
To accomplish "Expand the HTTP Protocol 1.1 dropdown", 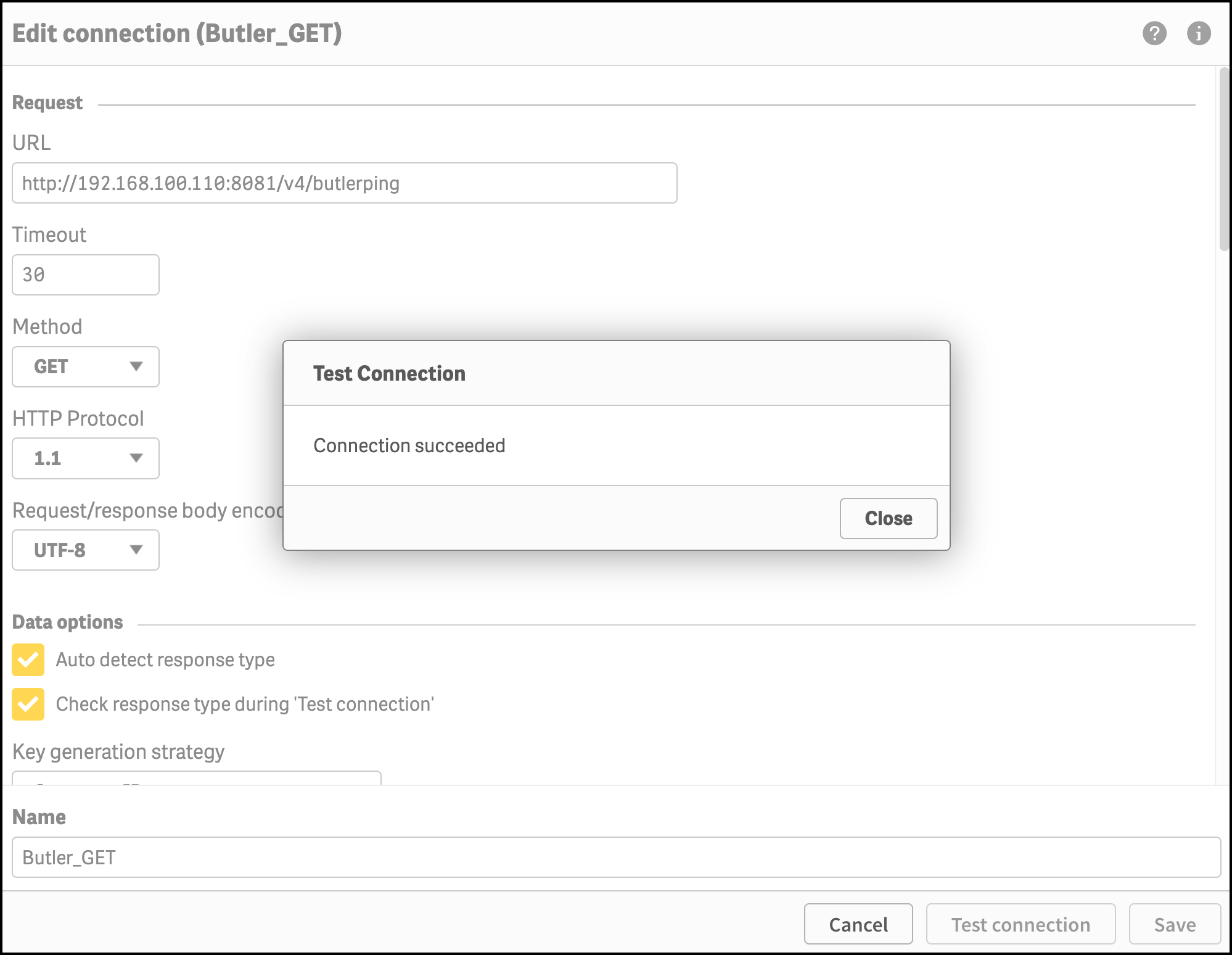I will [x=85, y=458].
